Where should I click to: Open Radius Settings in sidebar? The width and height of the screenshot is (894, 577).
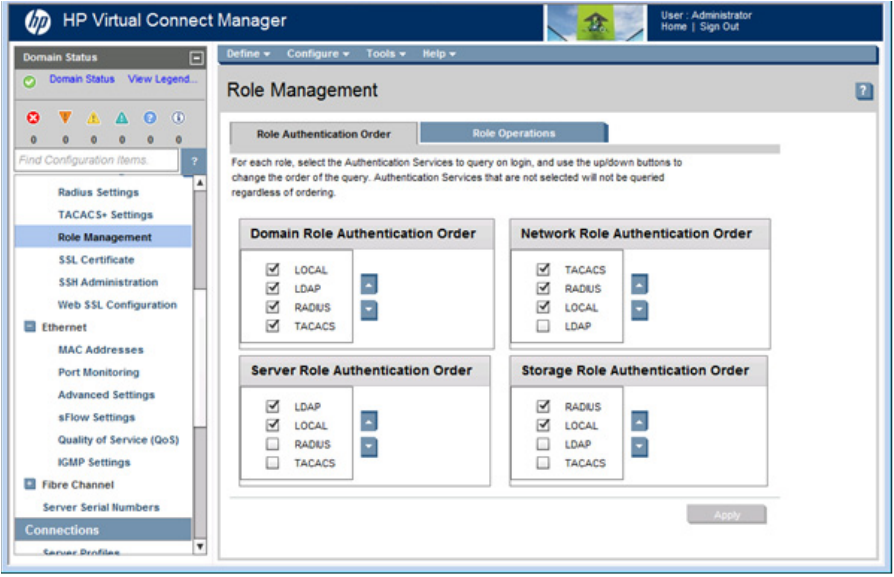(x=98, y=192)
